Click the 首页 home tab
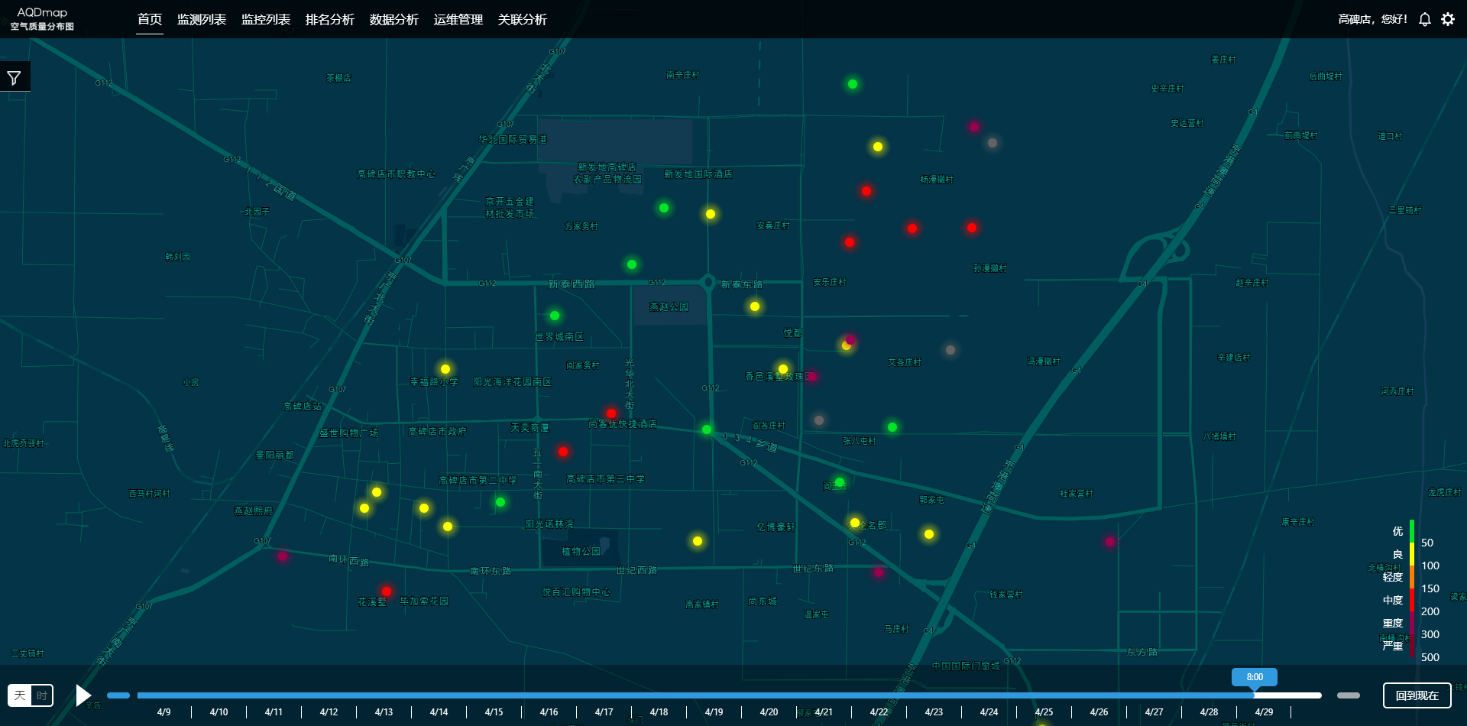 [149, 19]
